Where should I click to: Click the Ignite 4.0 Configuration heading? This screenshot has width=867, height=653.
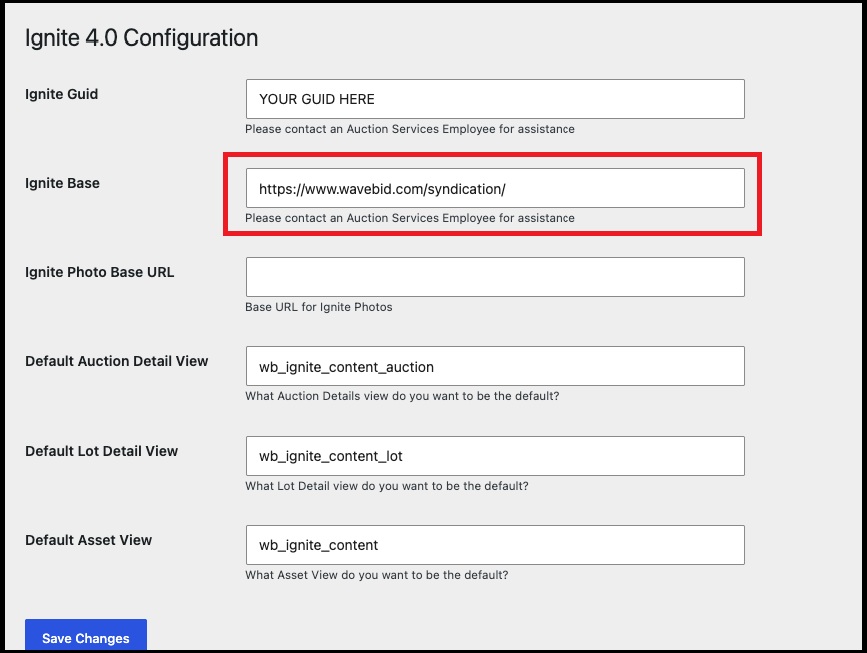pyautogui.click(x=142, y=39)
